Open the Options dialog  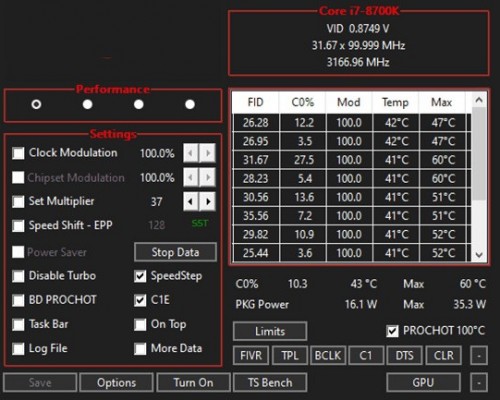point(117,382)
